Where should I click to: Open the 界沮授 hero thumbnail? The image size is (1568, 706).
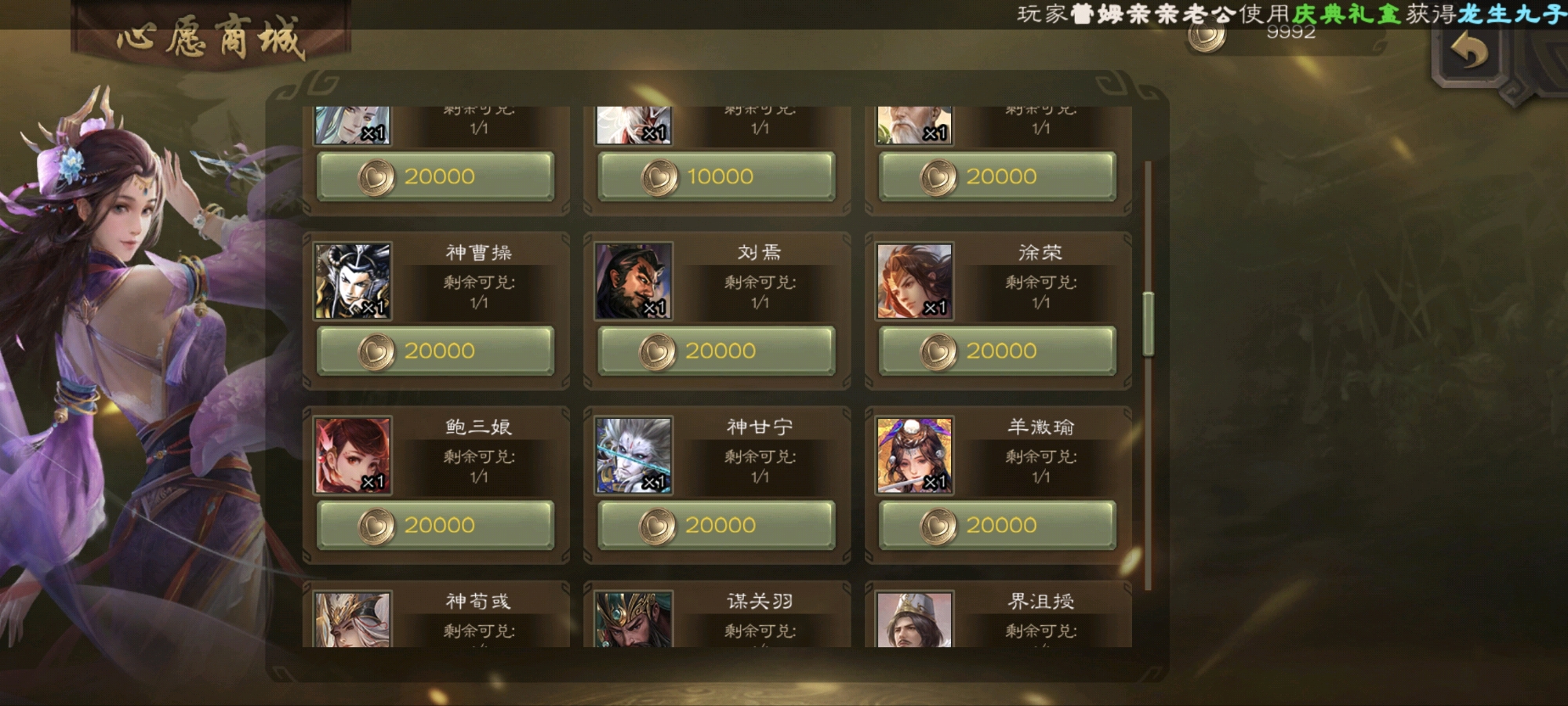tap(915, 619)
